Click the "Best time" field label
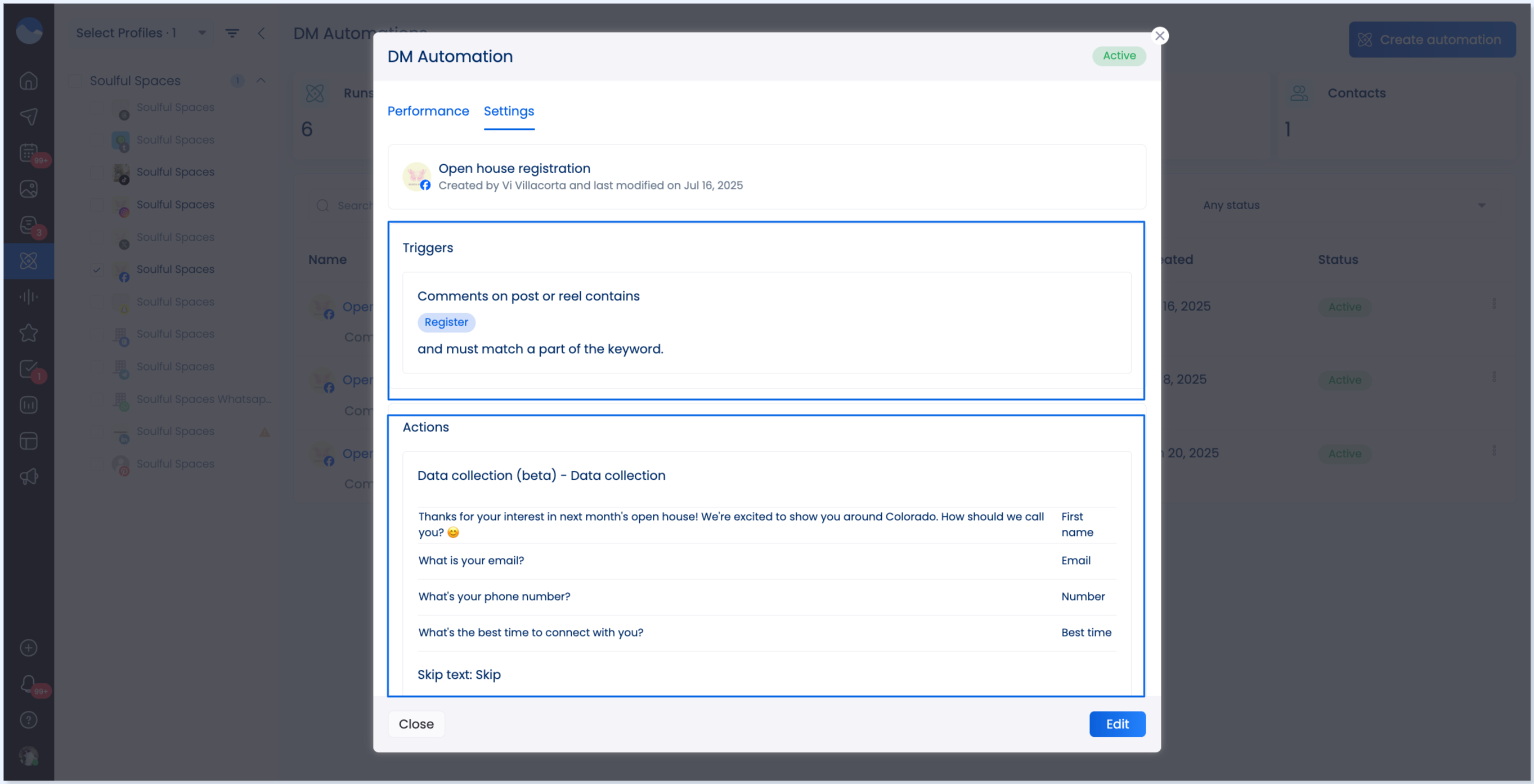 (x=1086, y=633)
